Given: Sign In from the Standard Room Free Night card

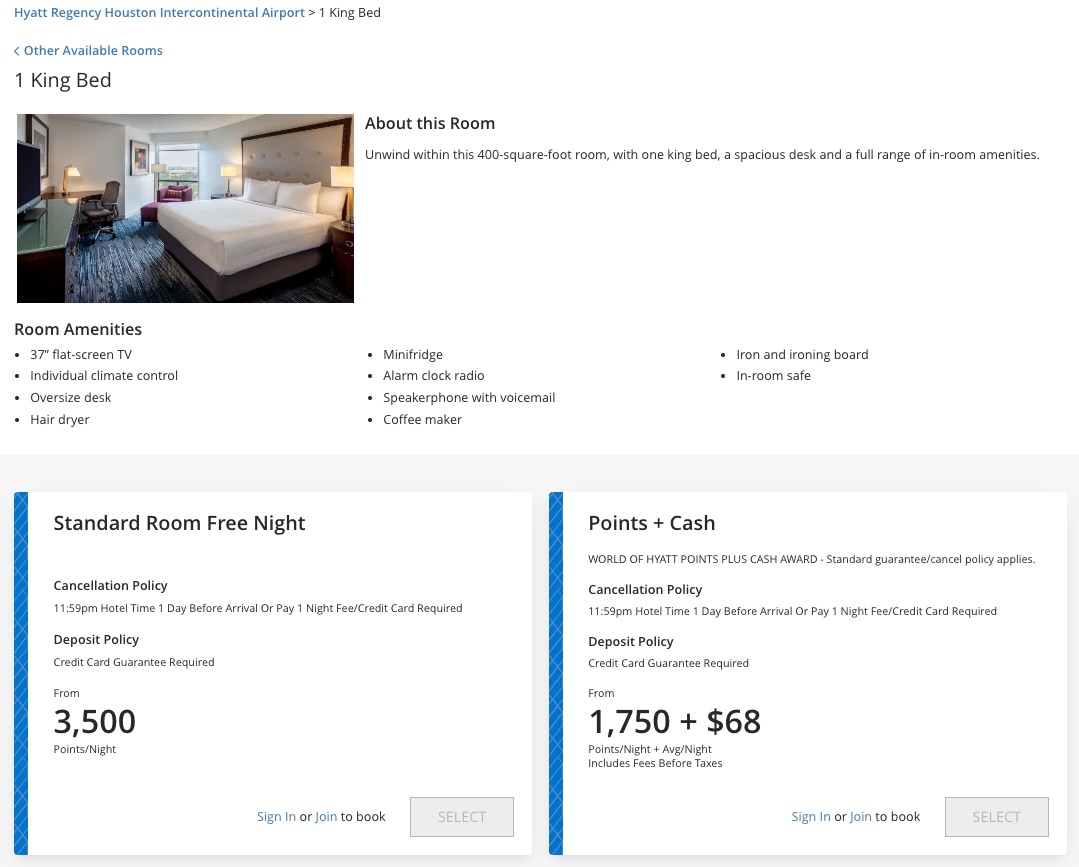Looking at the screenshot, I should click(276, 817).
